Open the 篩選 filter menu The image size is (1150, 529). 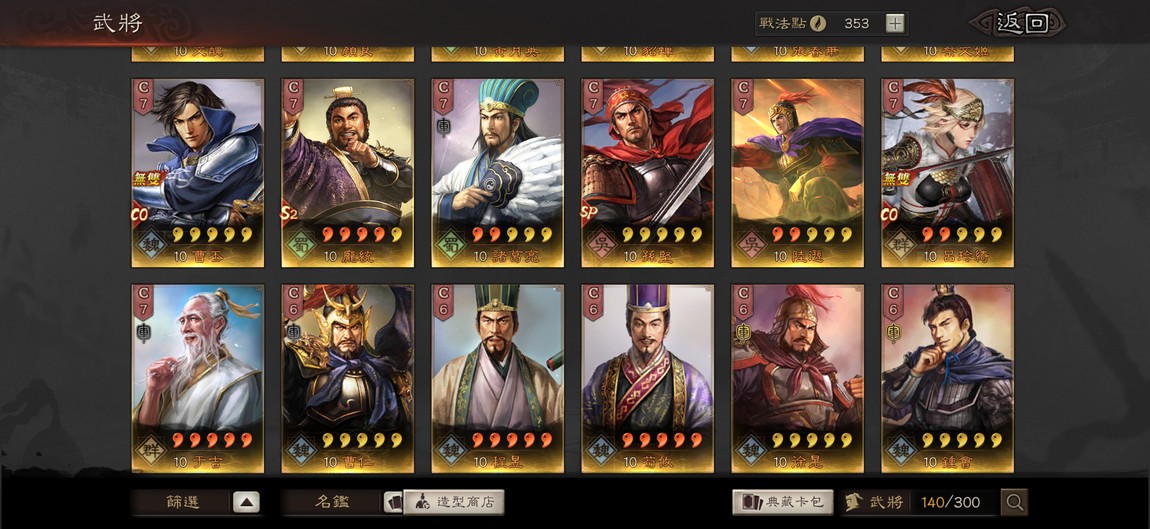pyautogui.click(x=182, y=503)
